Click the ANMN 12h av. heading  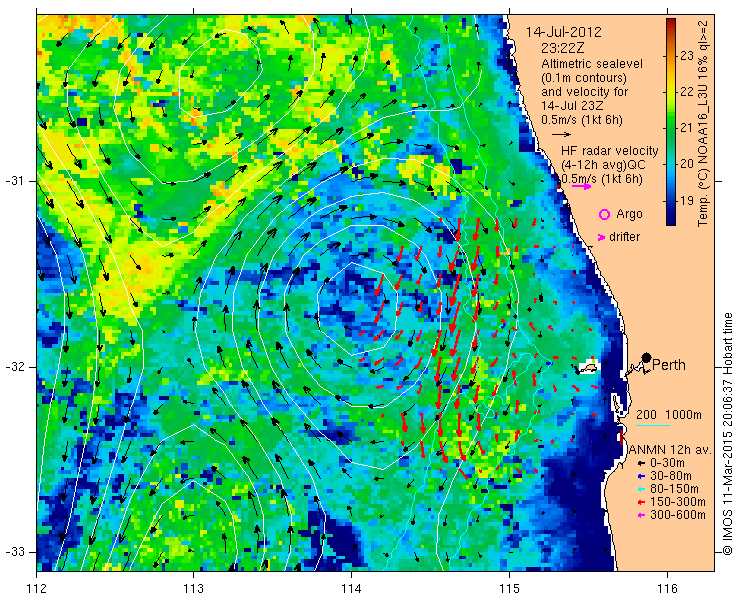pyautogui.click(x=670, y=449)
